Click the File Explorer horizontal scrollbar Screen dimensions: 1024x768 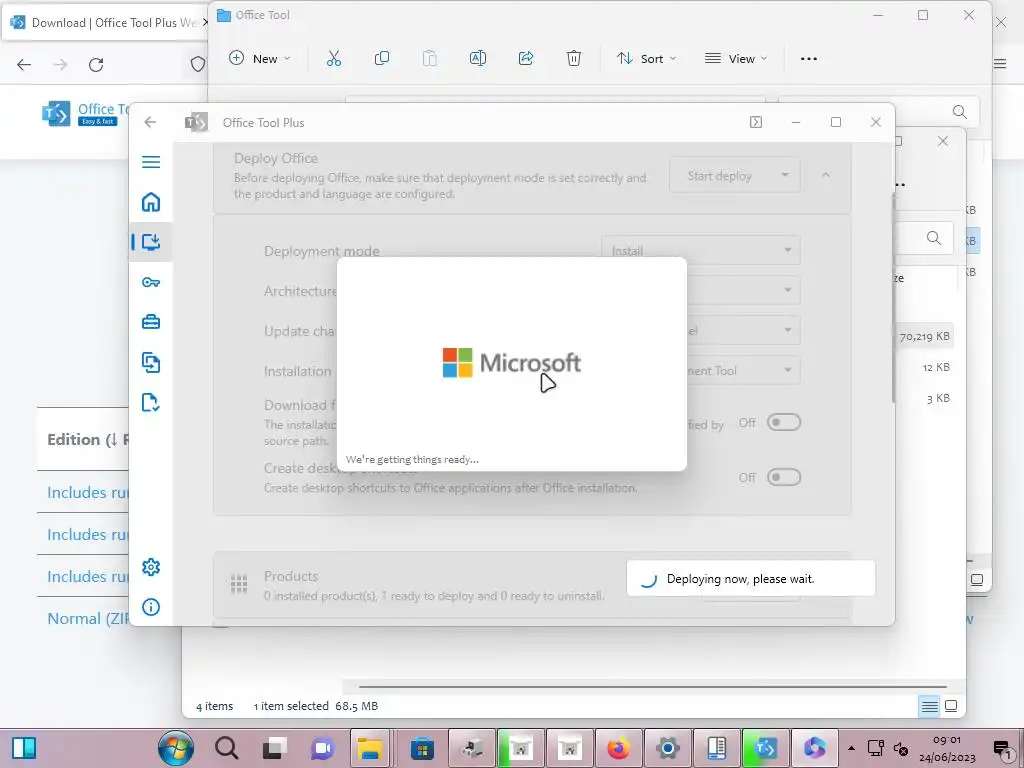pos(653,686)
